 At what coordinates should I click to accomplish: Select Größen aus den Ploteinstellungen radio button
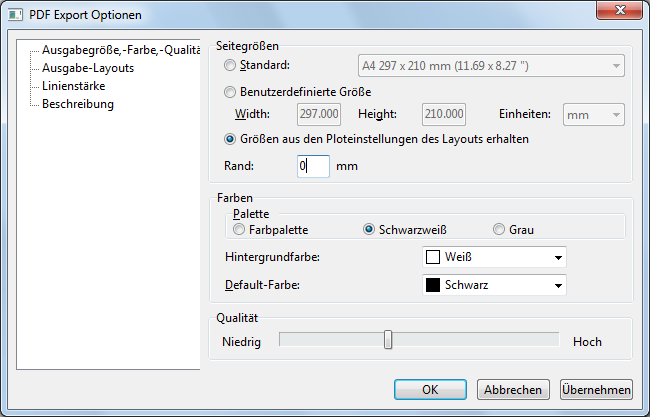tap(232, 139)
